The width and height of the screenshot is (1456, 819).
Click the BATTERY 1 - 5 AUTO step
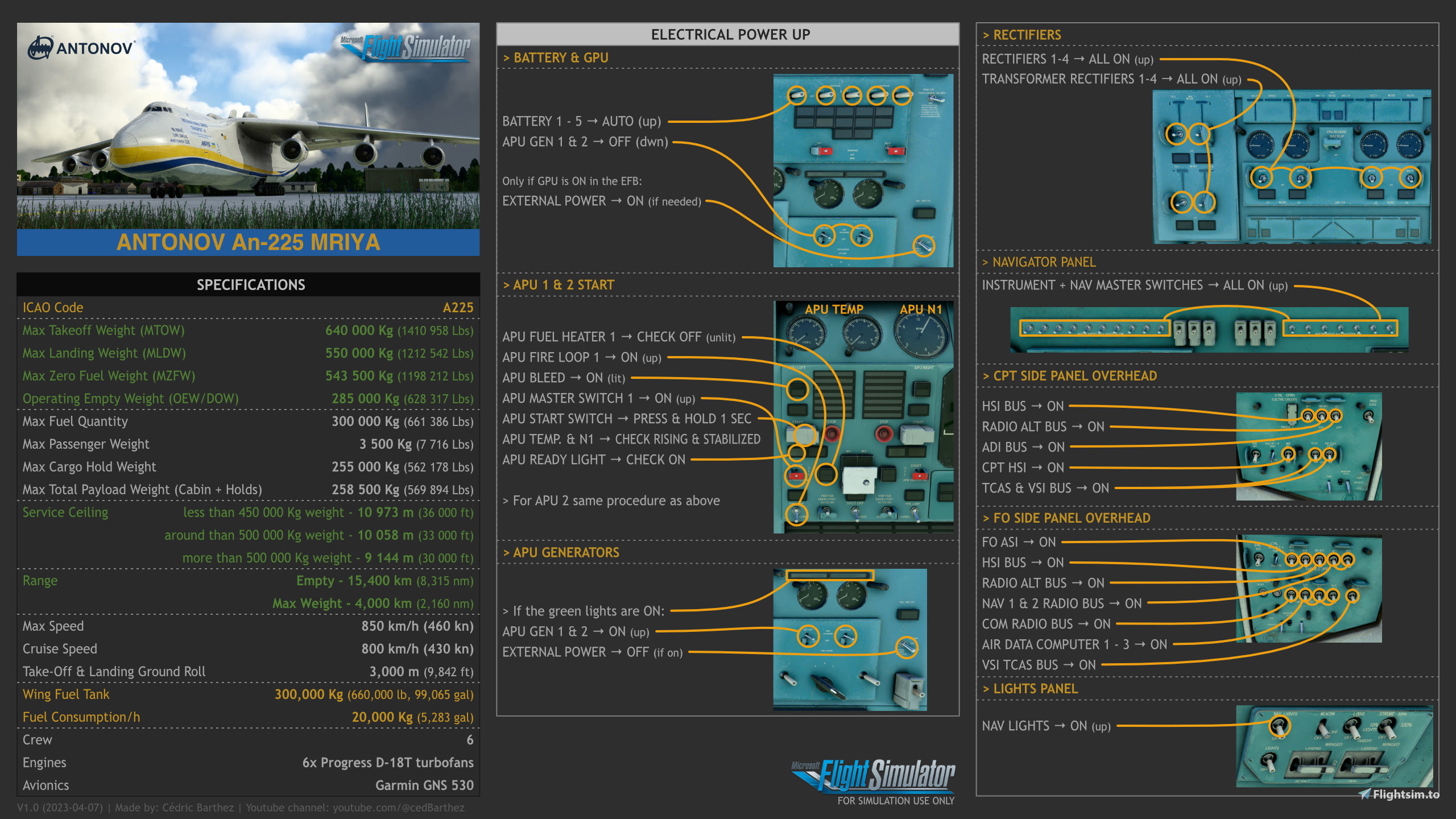coord(582,121)
